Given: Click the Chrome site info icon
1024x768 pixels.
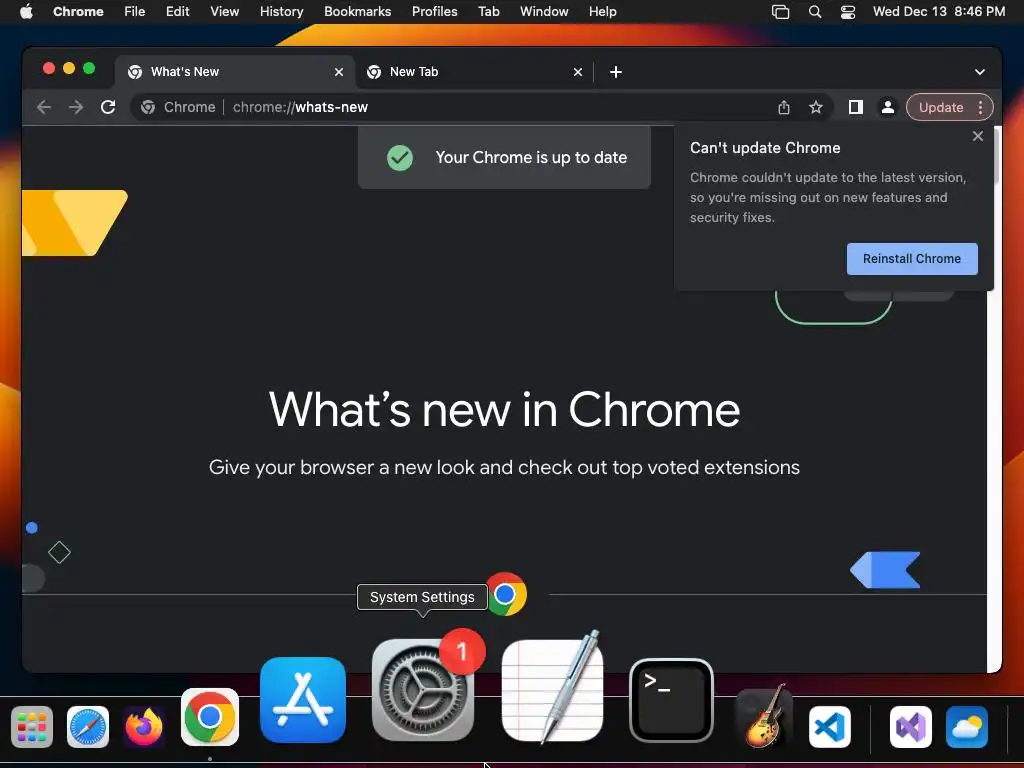Looking at the screenshot, I should pyautogui.click(x=148, y=107).
